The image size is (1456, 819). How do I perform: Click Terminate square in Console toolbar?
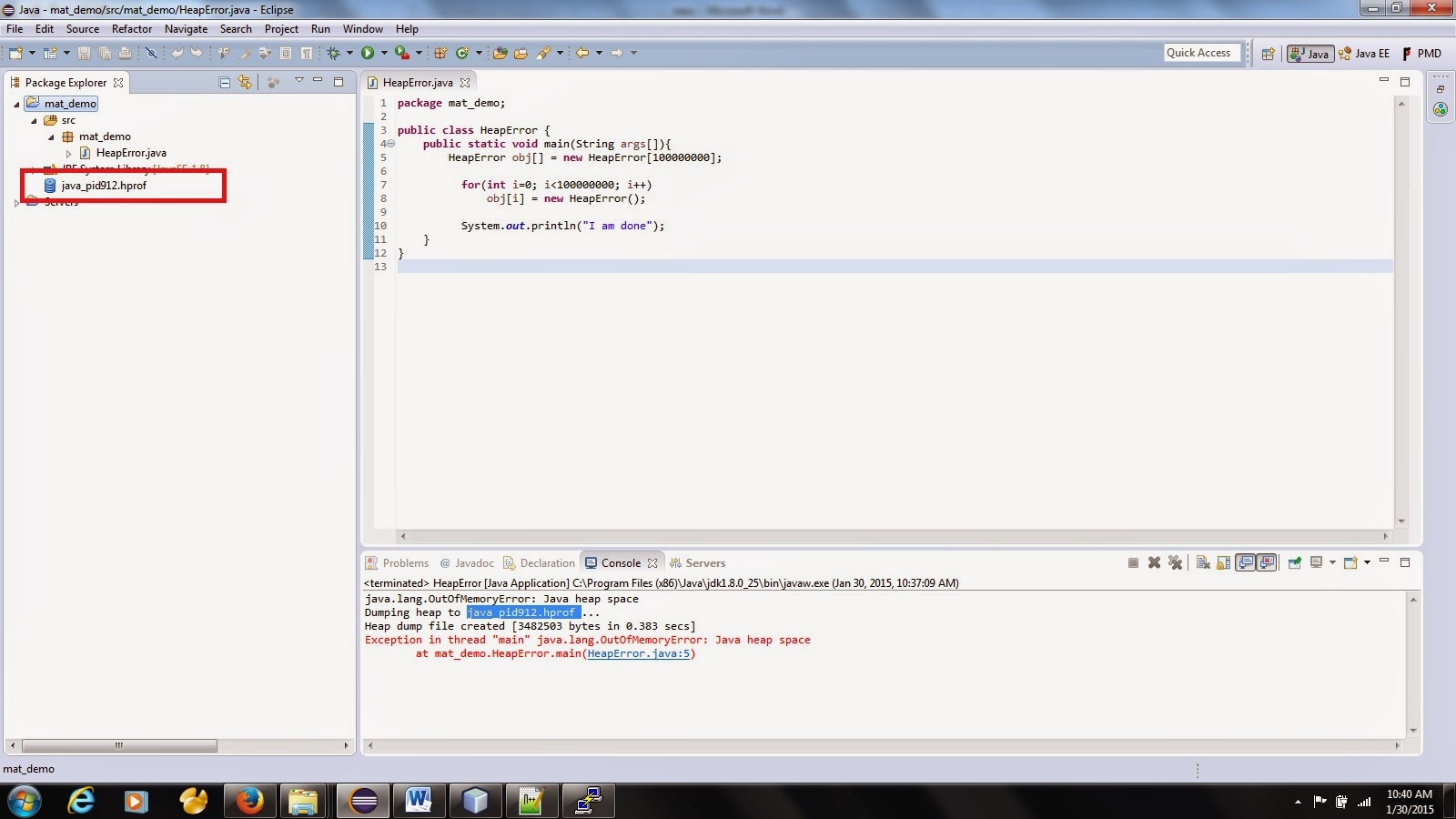click(x=1133, y=562)
